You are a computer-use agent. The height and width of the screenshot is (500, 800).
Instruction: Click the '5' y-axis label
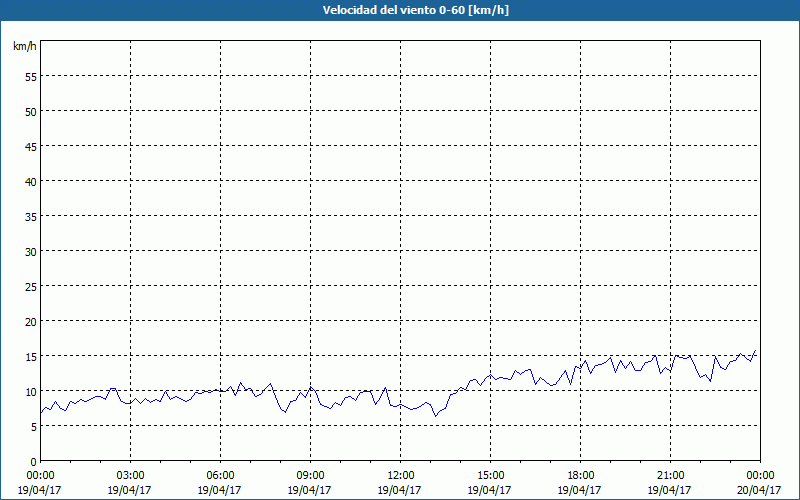click(x=34, y=427)
